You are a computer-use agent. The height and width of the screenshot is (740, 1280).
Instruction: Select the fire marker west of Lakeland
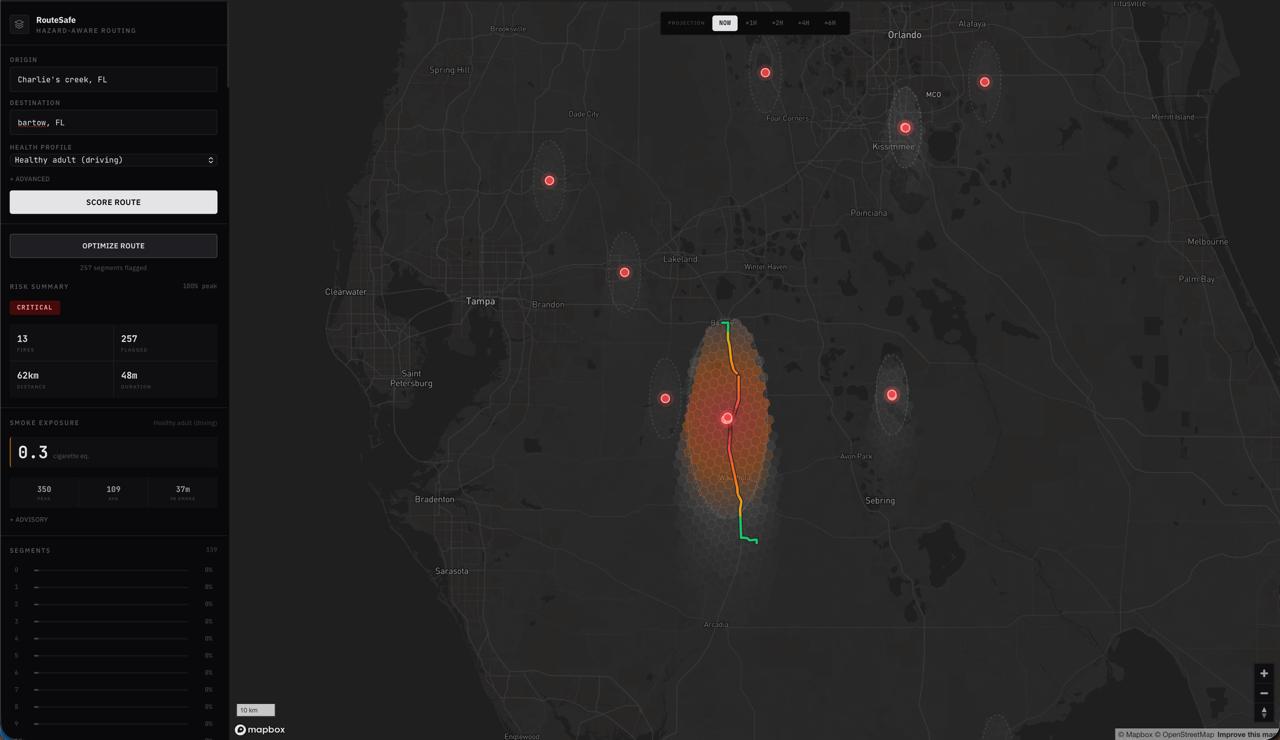pyautogui.click(x=624, y=272)
